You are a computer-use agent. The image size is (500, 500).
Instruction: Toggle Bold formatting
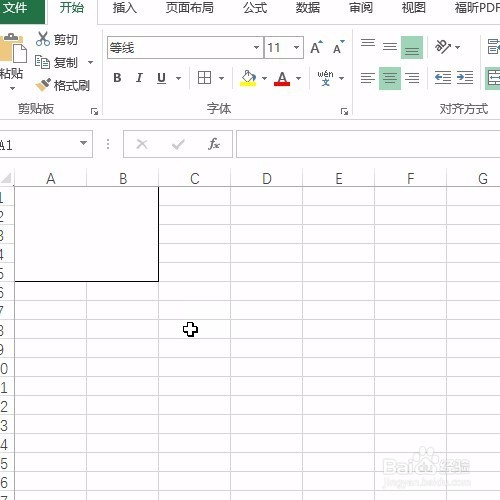point(117,78)
